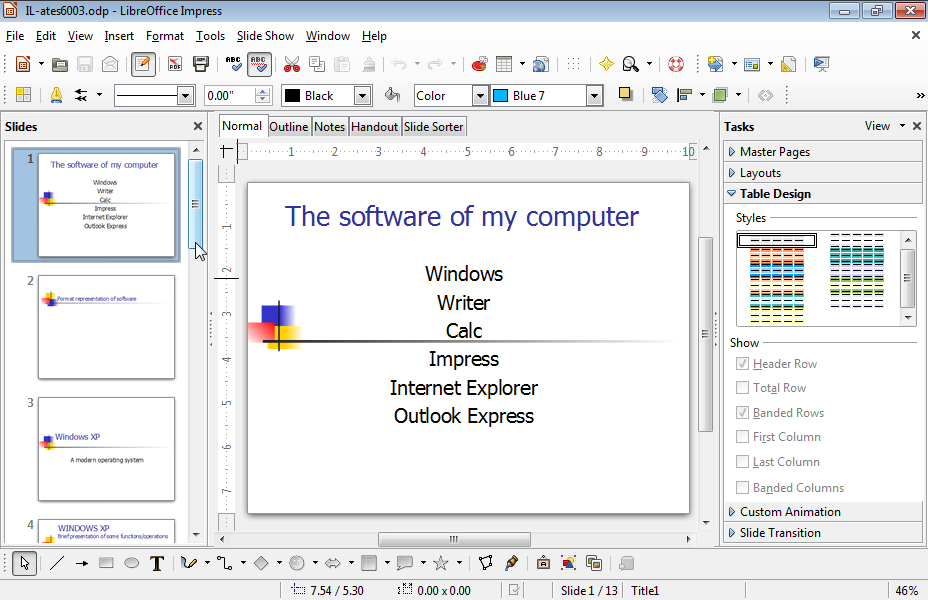The image size is (928, 600).
Task: Click the Display Grid icon
Action: point(573,64)
